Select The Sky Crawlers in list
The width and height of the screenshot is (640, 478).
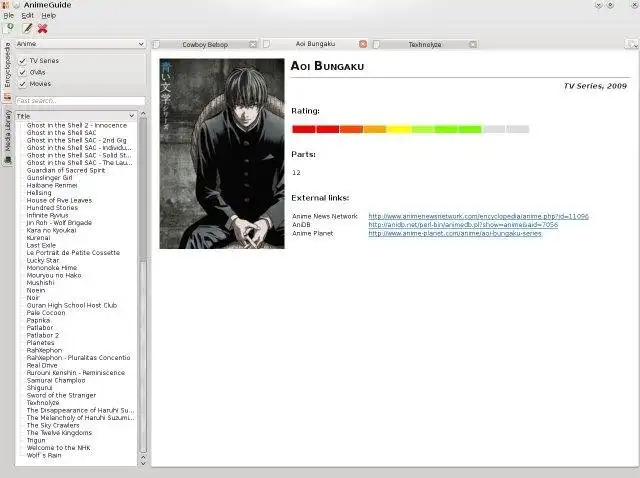tap(53, 425)
